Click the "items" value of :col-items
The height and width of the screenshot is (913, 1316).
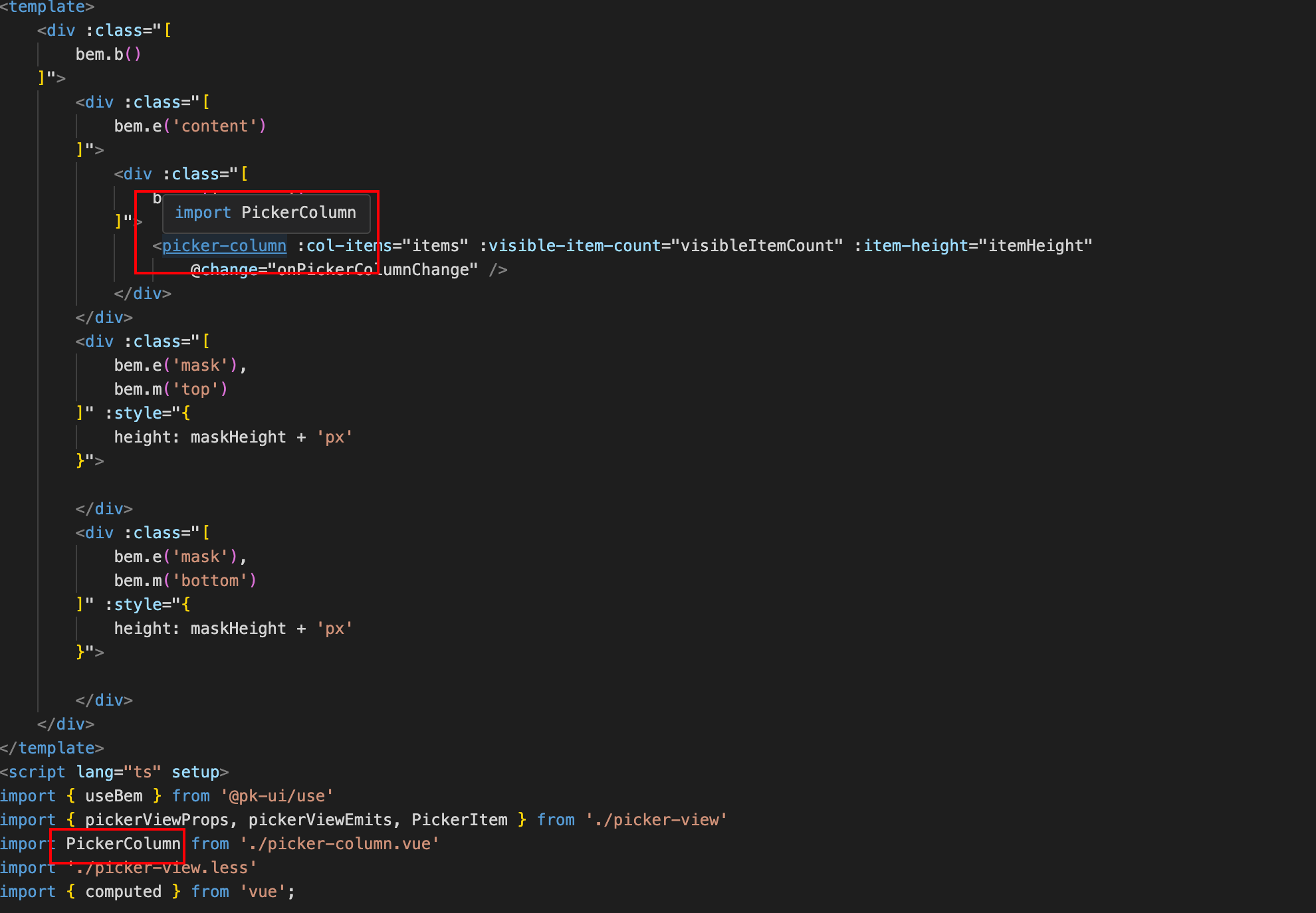tap(435, 246)
